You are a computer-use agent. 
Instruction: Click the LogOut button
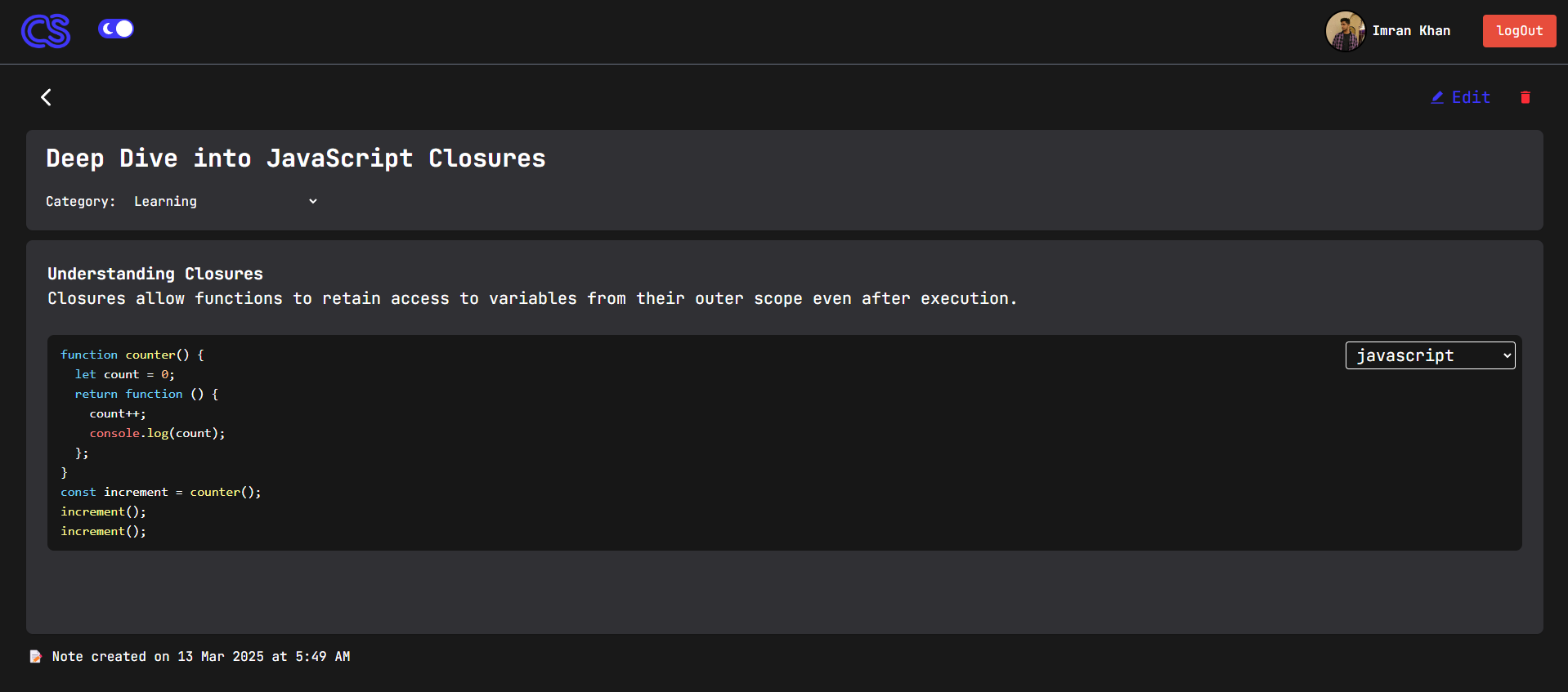click(1519, 31)
